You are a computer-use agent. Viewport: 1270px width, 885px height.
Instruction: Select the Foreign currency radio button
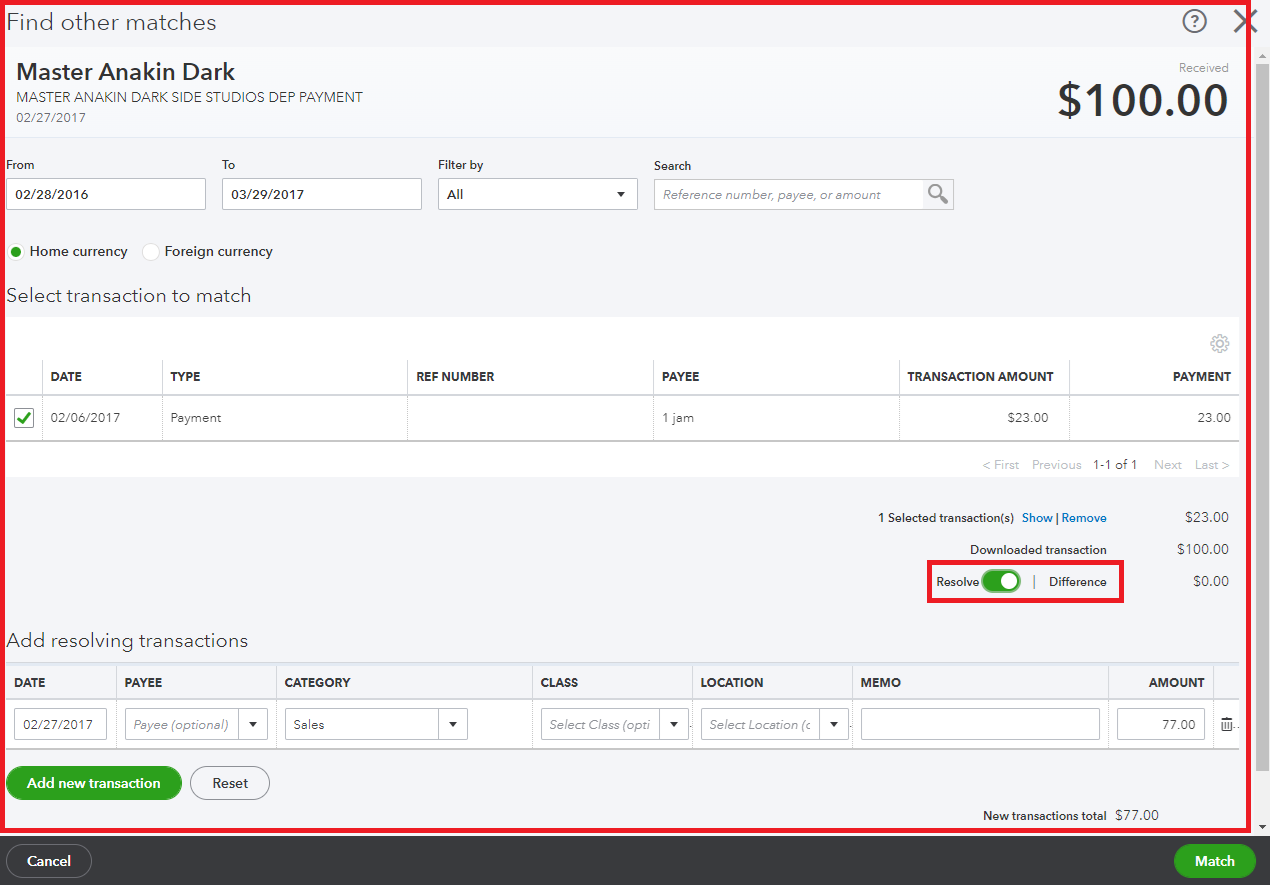(x=150, y=251)
